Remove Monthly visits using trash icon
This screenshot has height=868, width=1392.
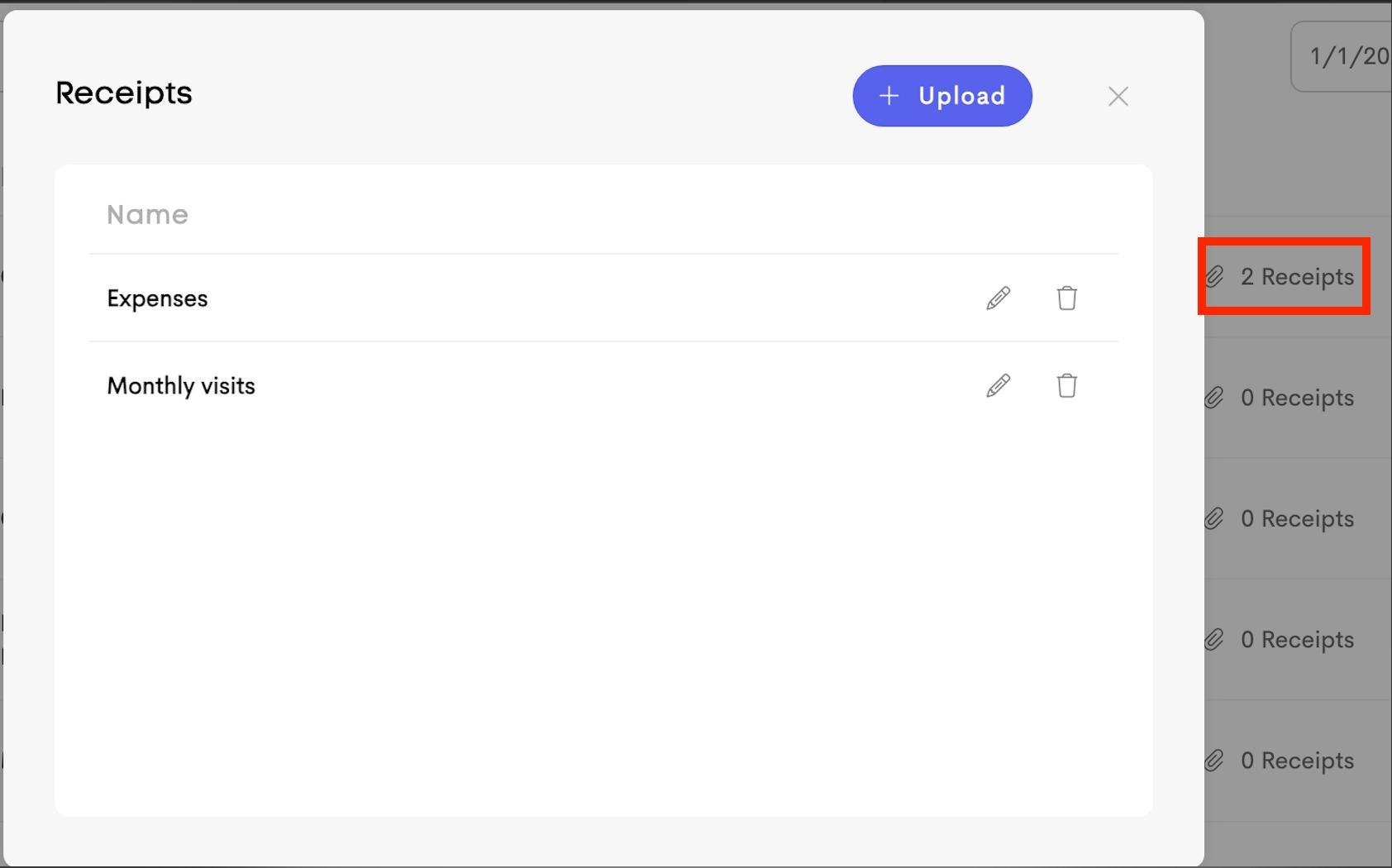click(x=1066, y=385)
